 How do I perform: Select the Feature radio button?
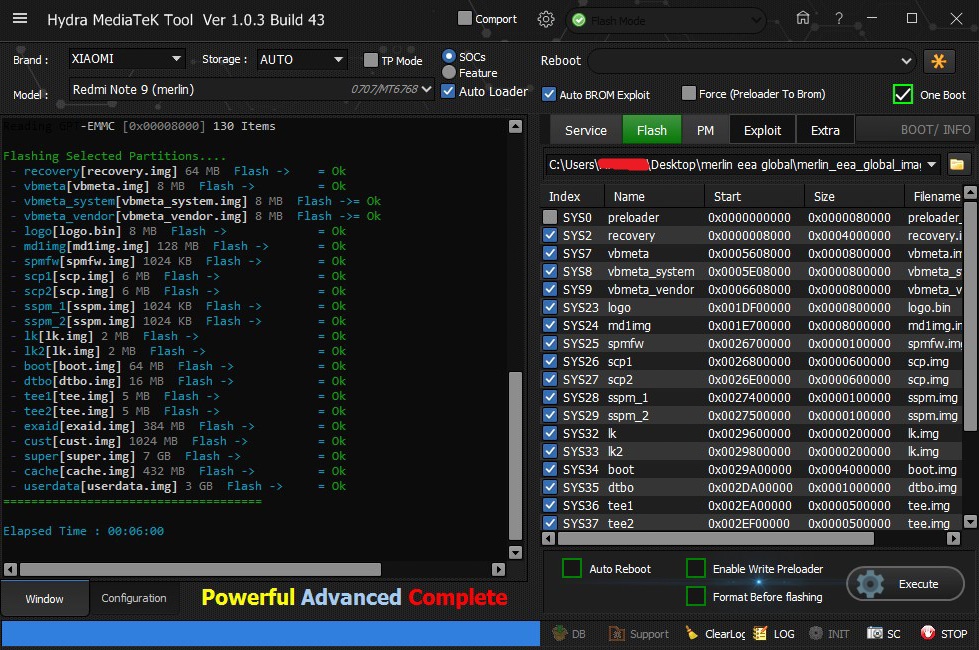448,72
